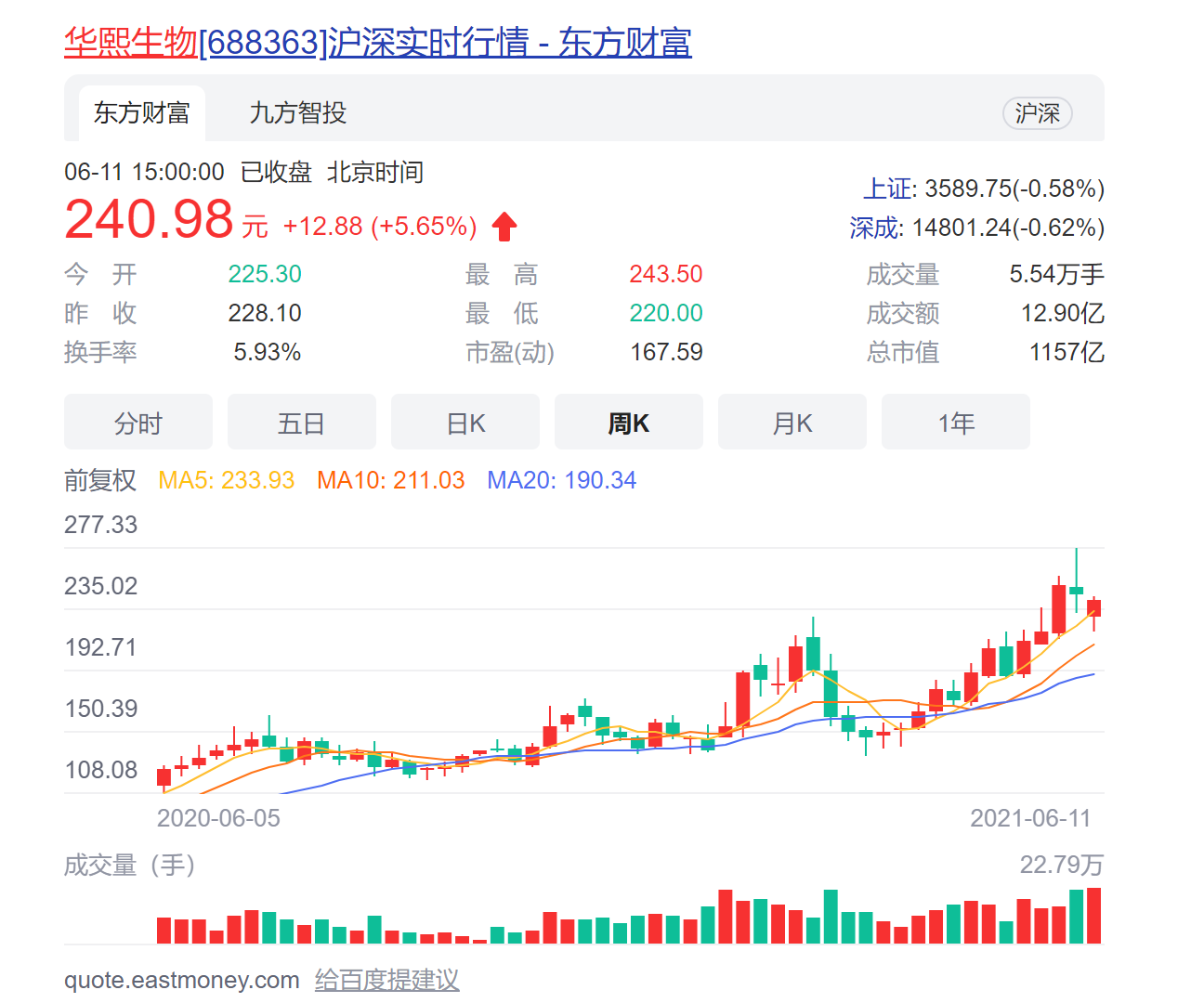The width and height of the screenshot is (1204, 1003).
Task: Click the 已收盘 market status text
Action: tap(276, 172)
